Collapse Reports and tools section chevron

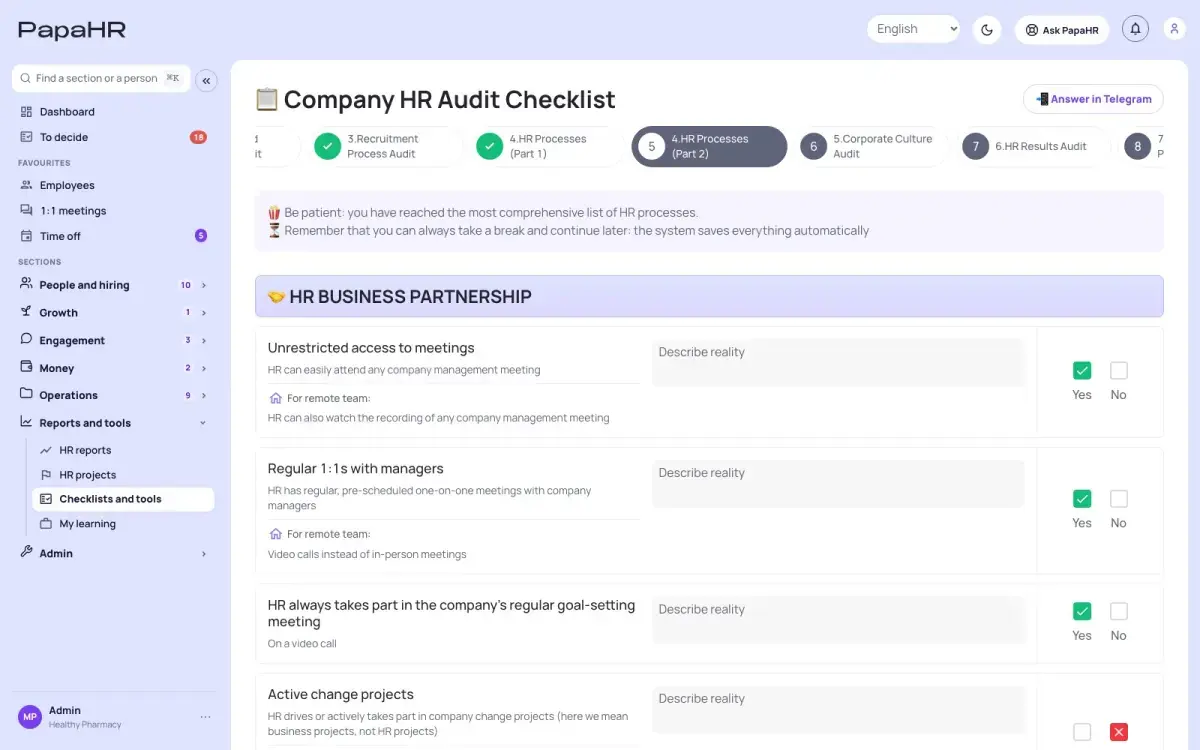pos(203,423)
